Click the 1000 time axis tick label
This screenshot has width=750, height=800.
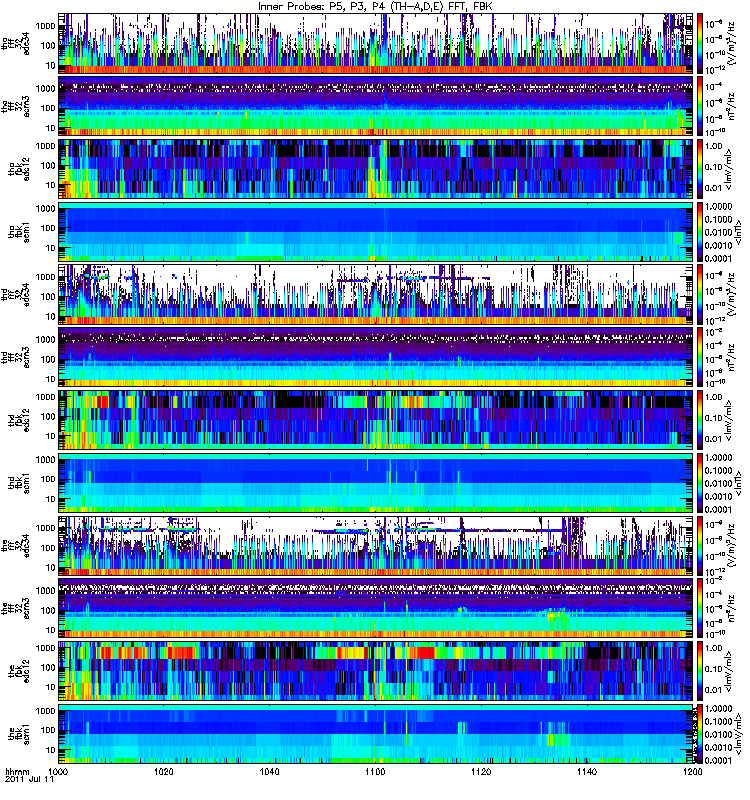[58, 772]
